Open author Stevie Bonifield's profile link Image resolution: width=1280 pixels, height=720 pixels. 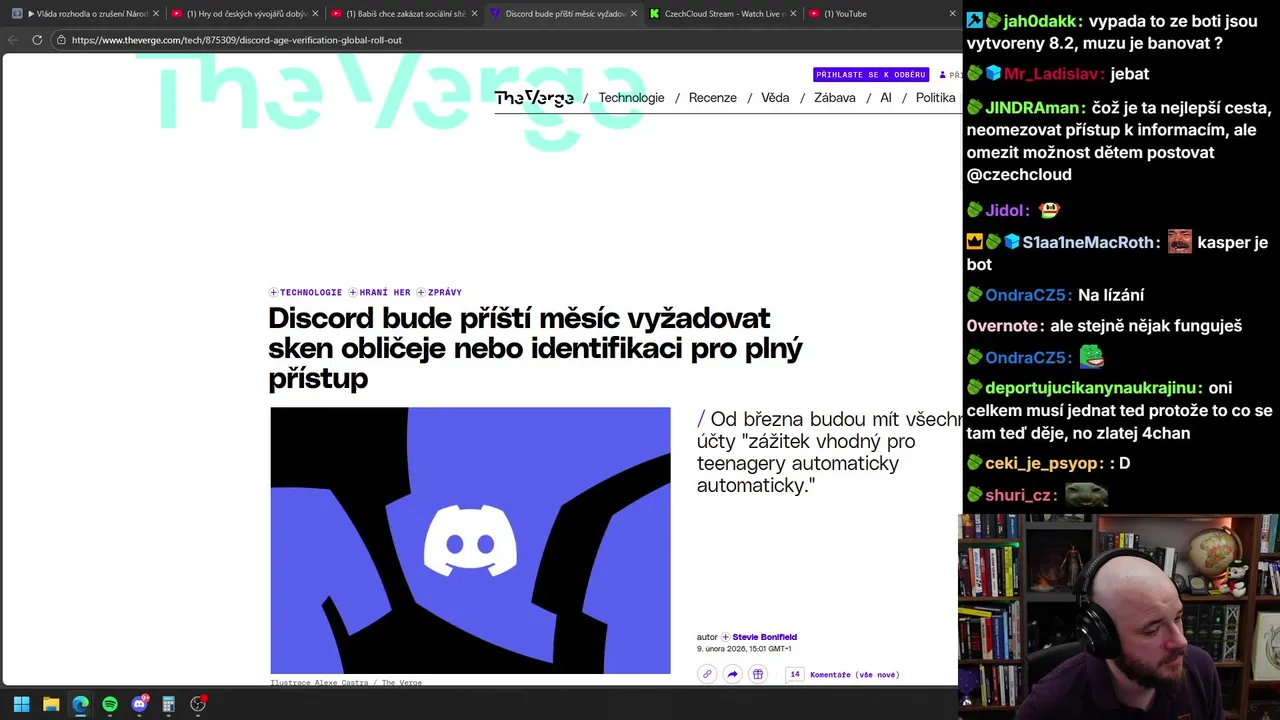[764, 637]
